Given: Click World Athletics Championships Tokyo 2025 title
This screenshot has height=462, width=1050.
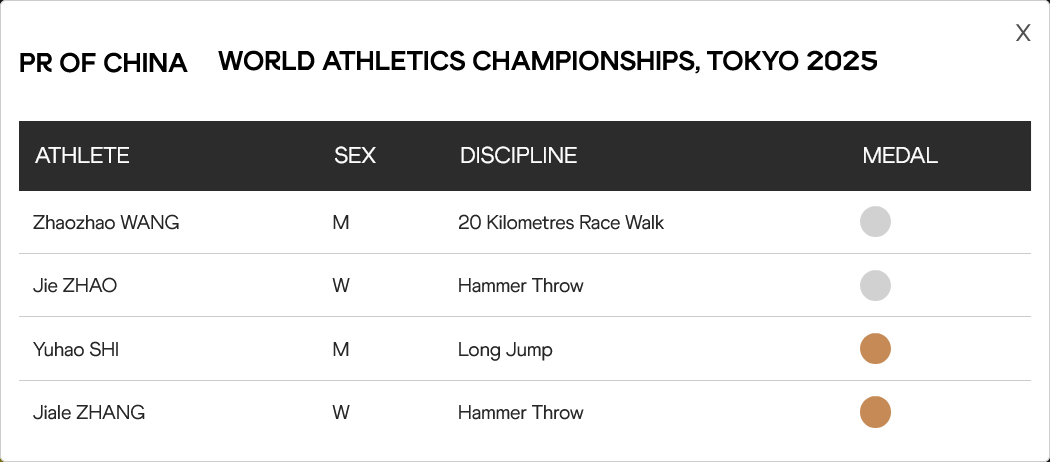Looking at the screenshot, I should click(548, 61).
